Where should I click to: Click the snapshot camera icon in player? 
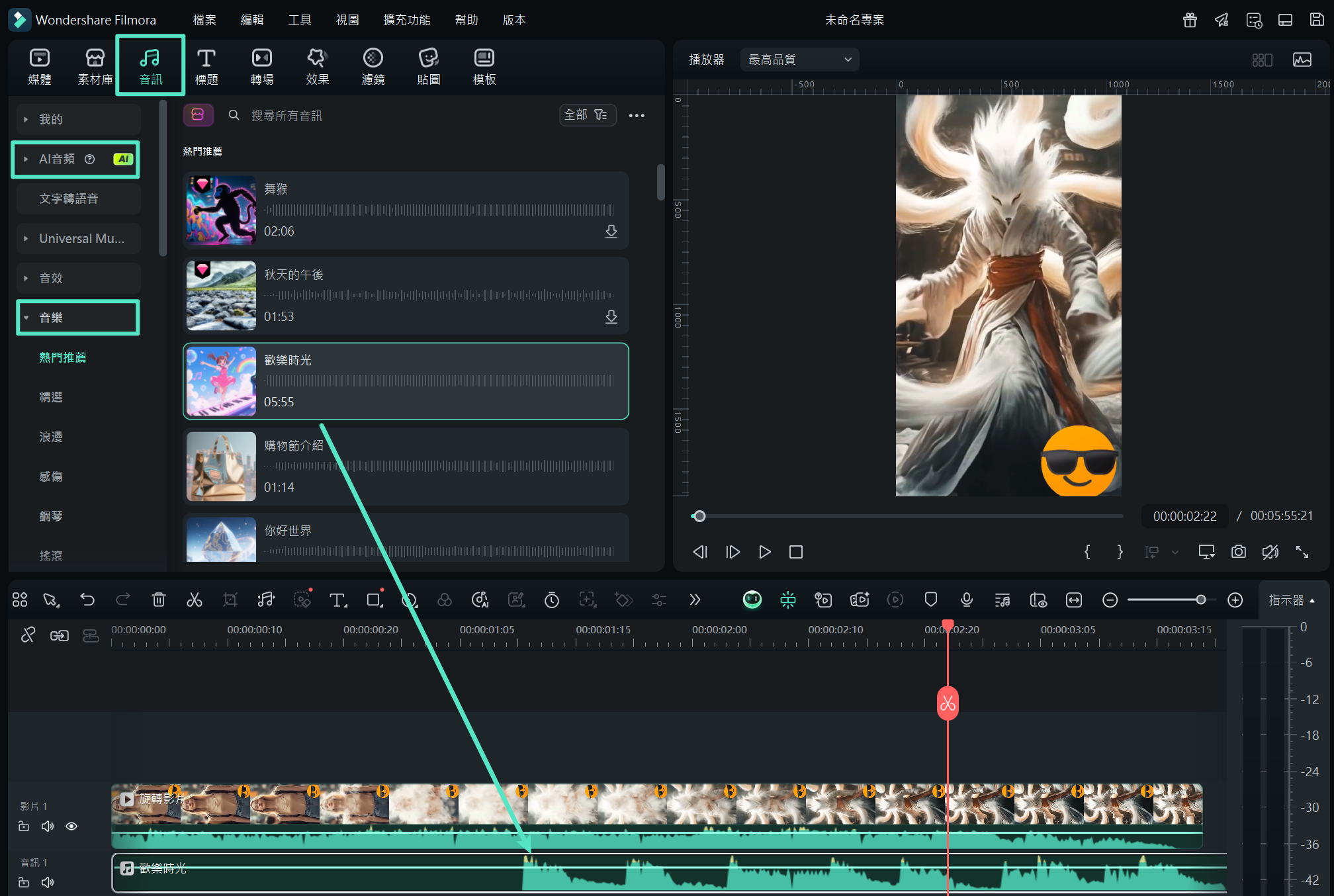pyautogui.click(x=1238, y=552)
